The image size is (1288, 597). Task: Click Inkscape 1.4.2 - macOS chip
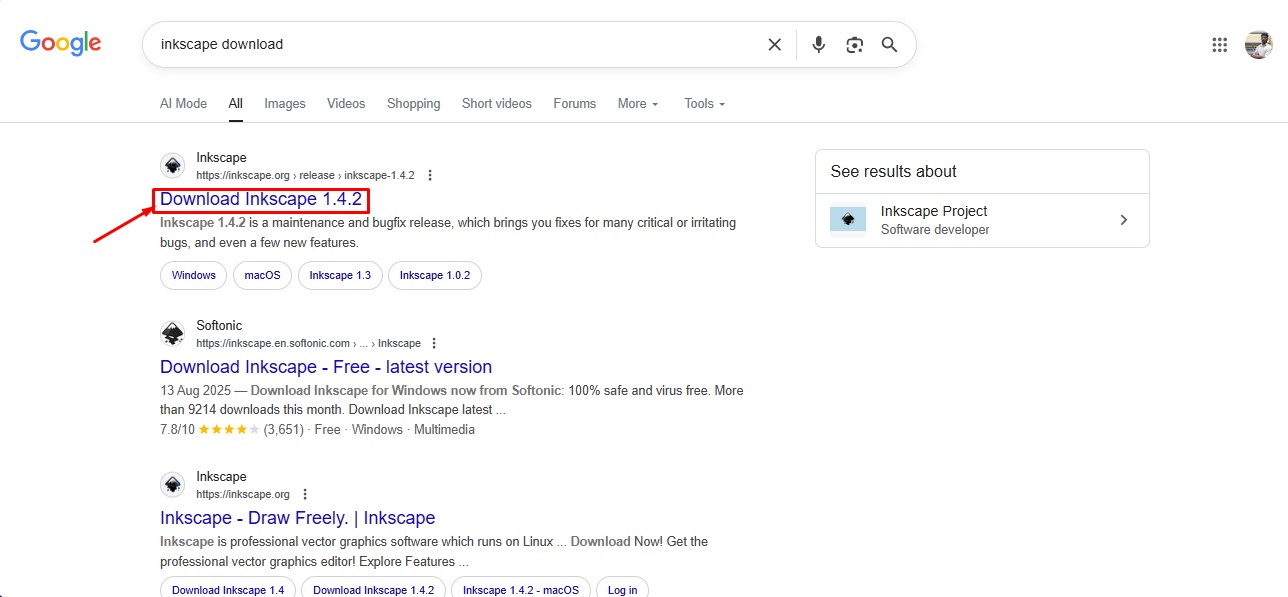(x=521, y=589)
